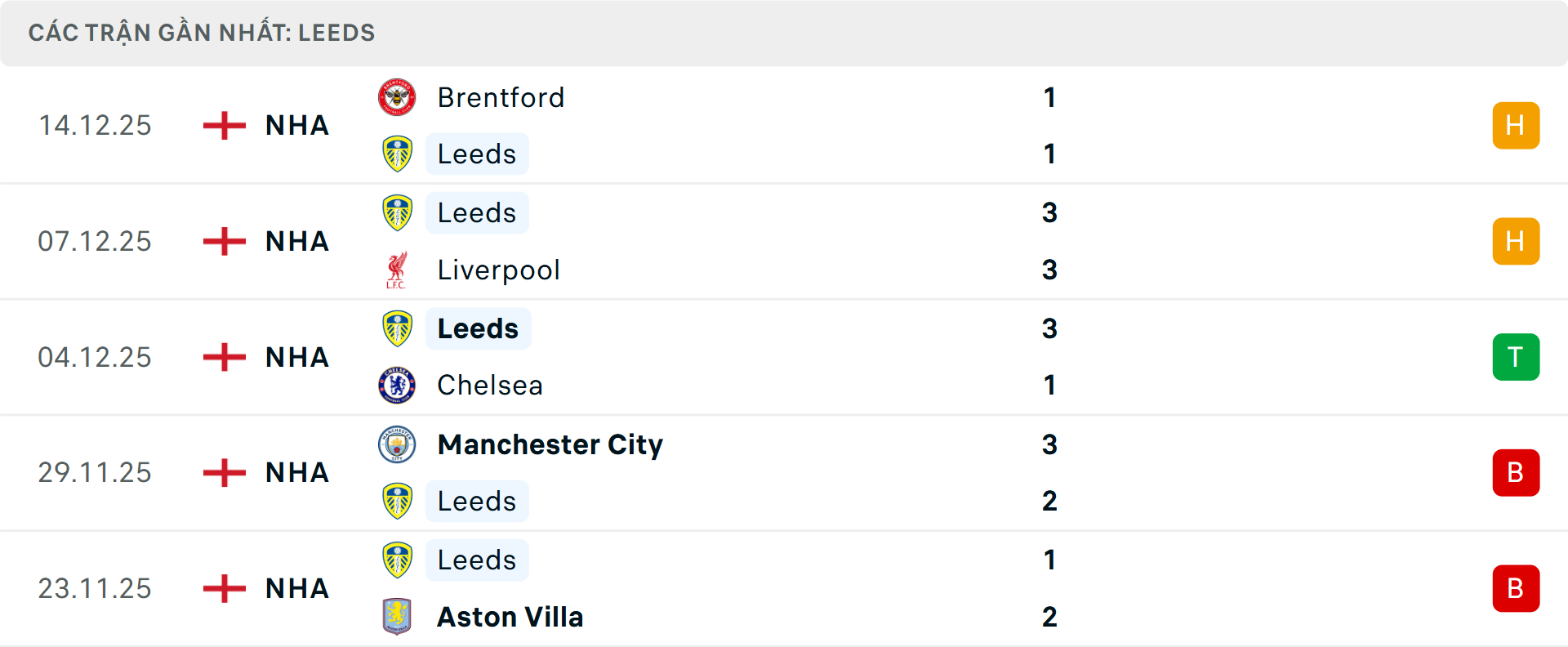Click the Aston Villa team name
Viewport: 1568px width, 647px height.
[510, 618]
